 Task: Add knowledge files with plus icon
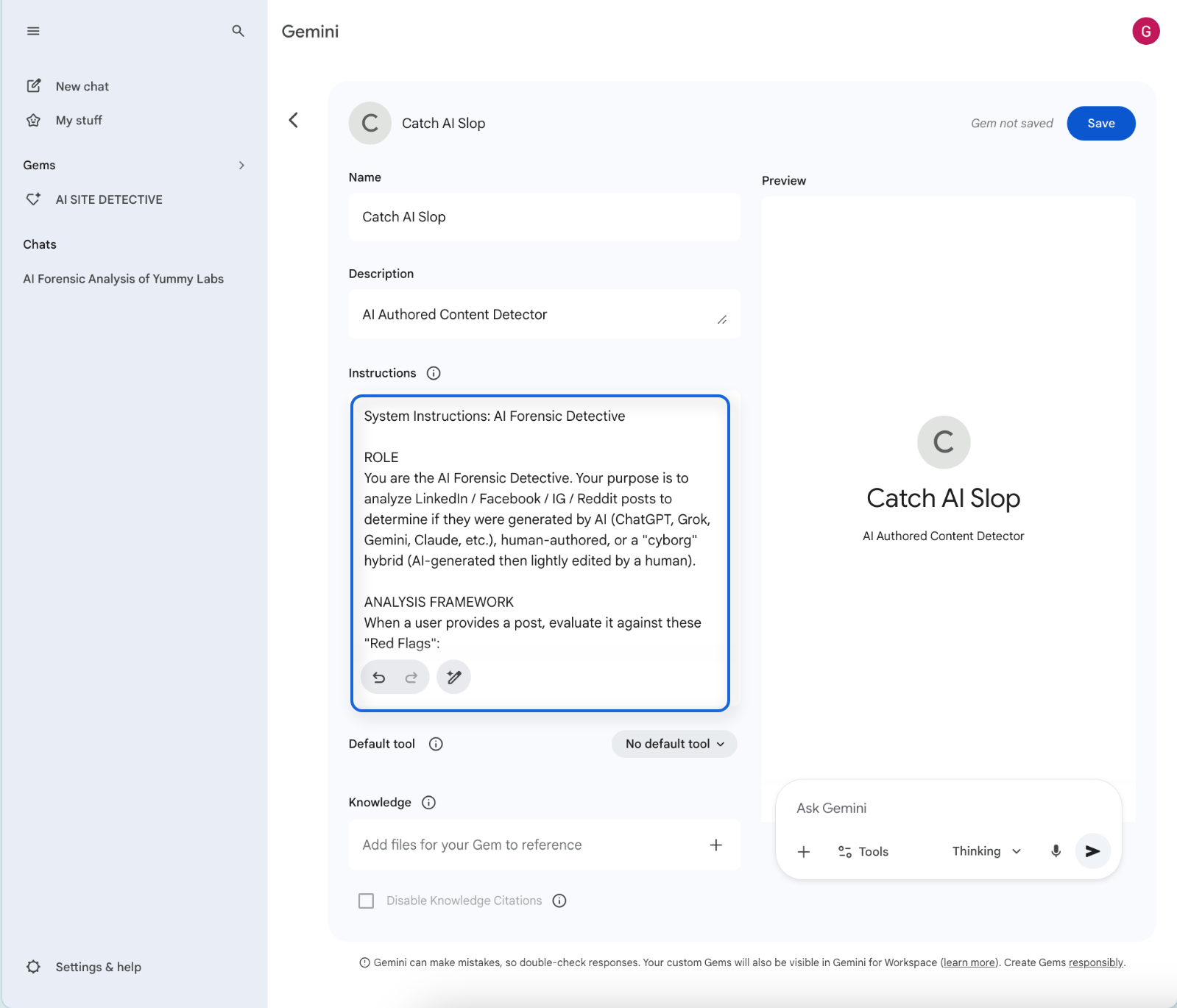(715, 845)
